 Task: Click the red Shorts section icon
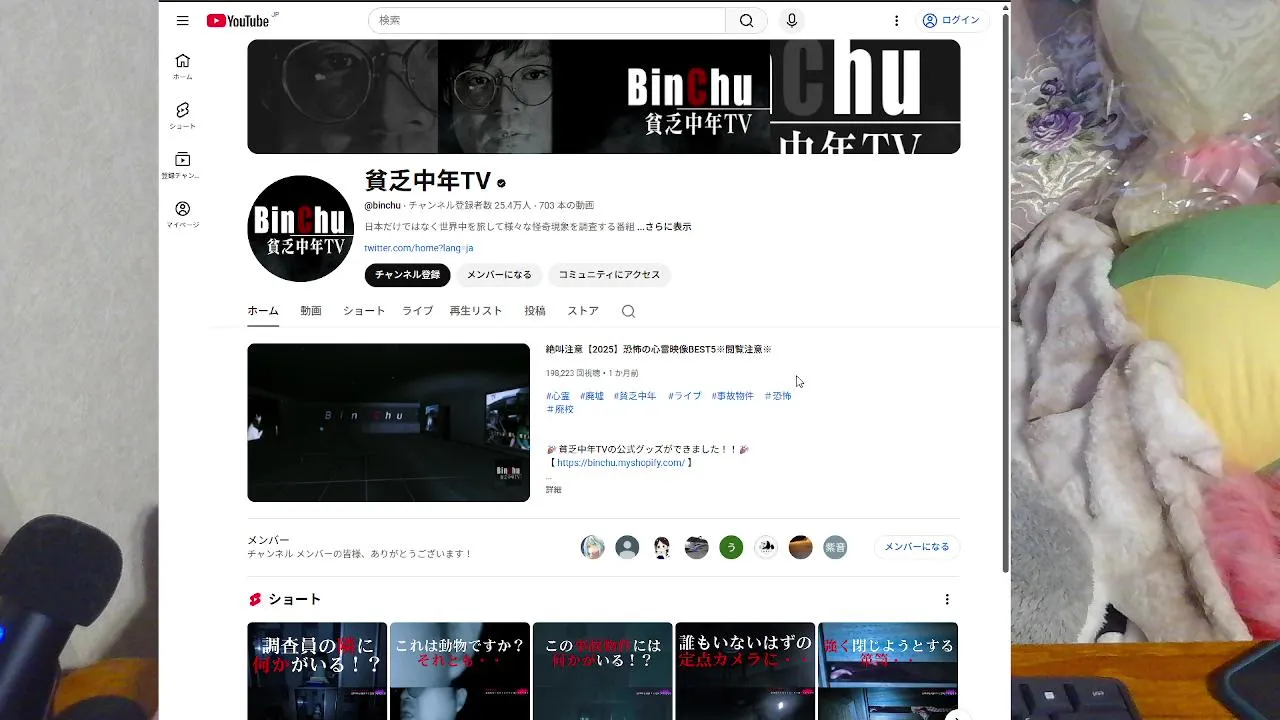pos(255,600)
